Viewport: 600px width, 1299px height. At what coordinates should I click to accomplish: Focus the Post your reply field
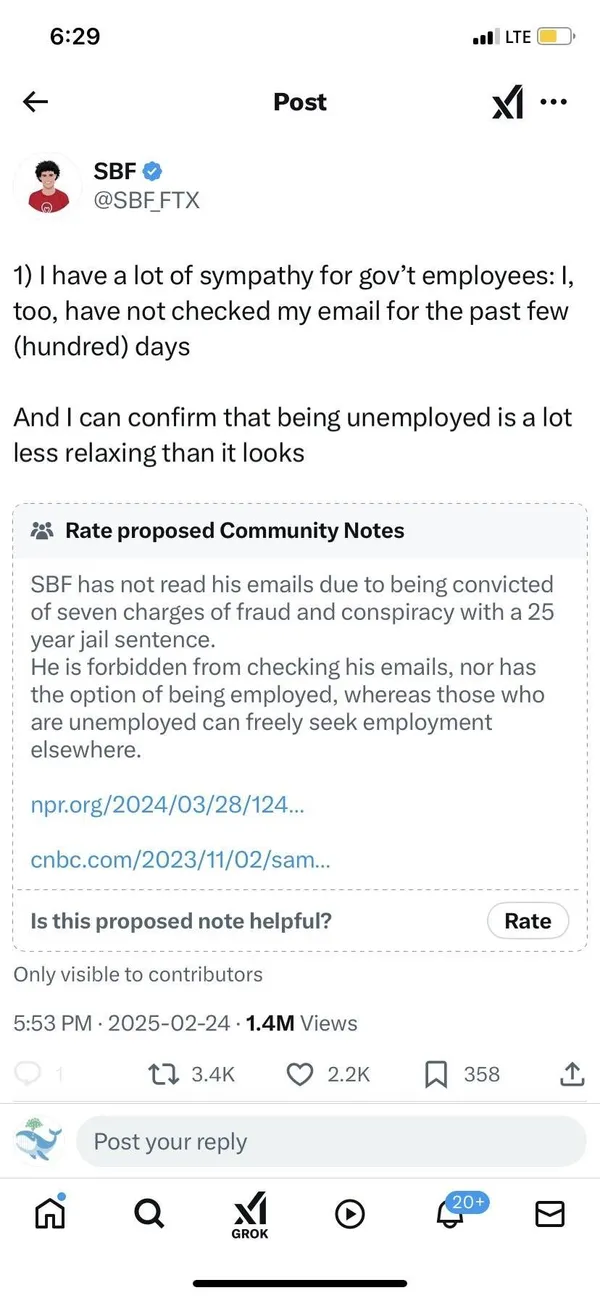(x=330, y=1142)
